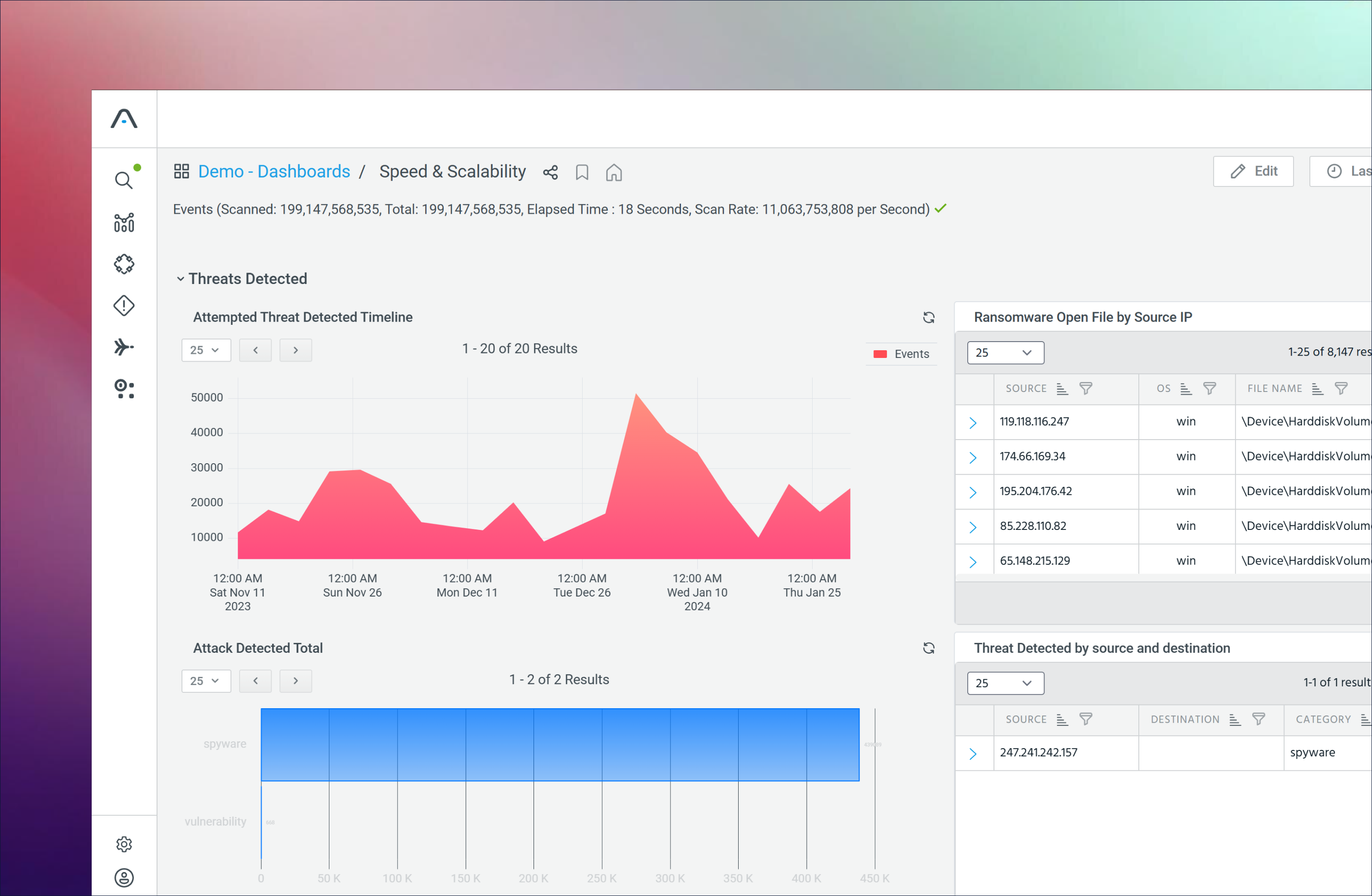The image size is (1372, 896).
Task: Open Demo - Dashboards breadcrumb link
Action: tap(274, 171)
